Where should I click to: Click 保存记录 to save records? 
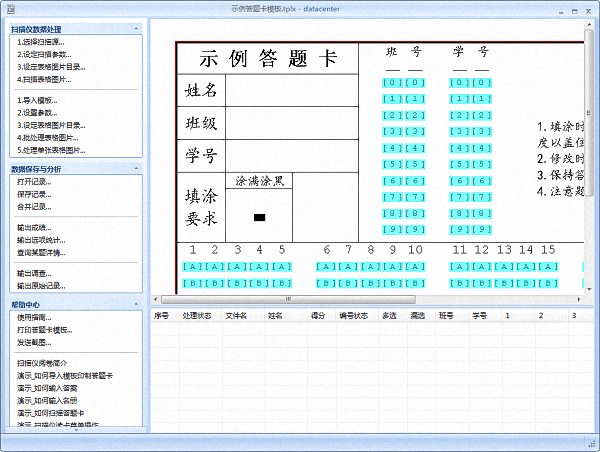34,194
